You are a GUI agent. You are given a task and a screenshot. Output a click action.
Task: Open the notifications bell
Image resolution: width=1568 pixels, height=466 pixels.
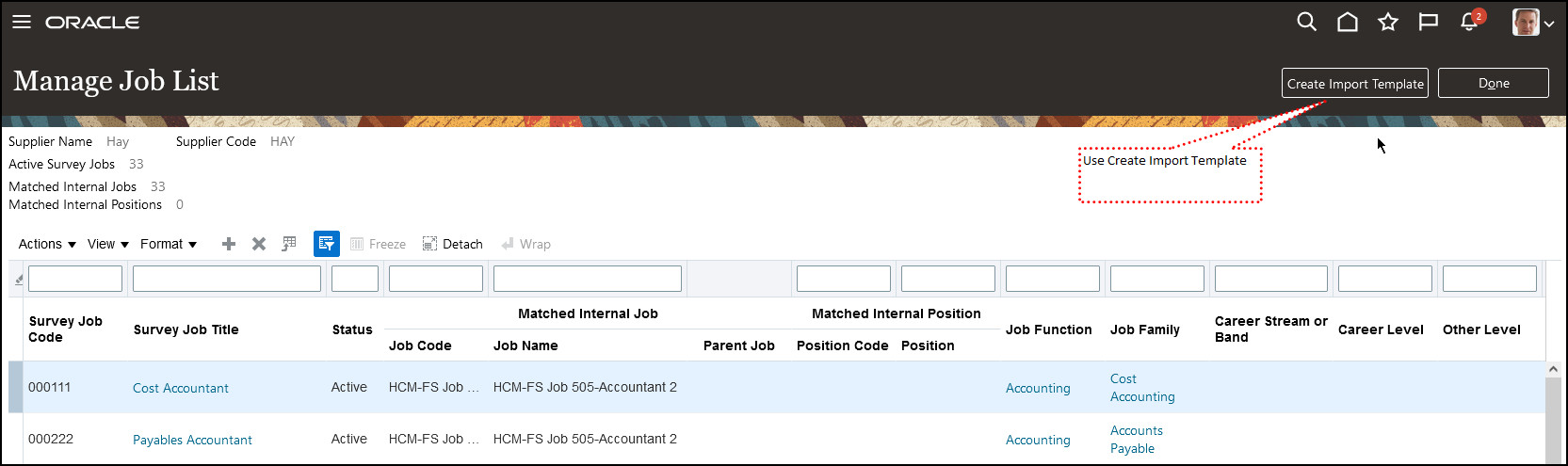[x=1469, y=22]
